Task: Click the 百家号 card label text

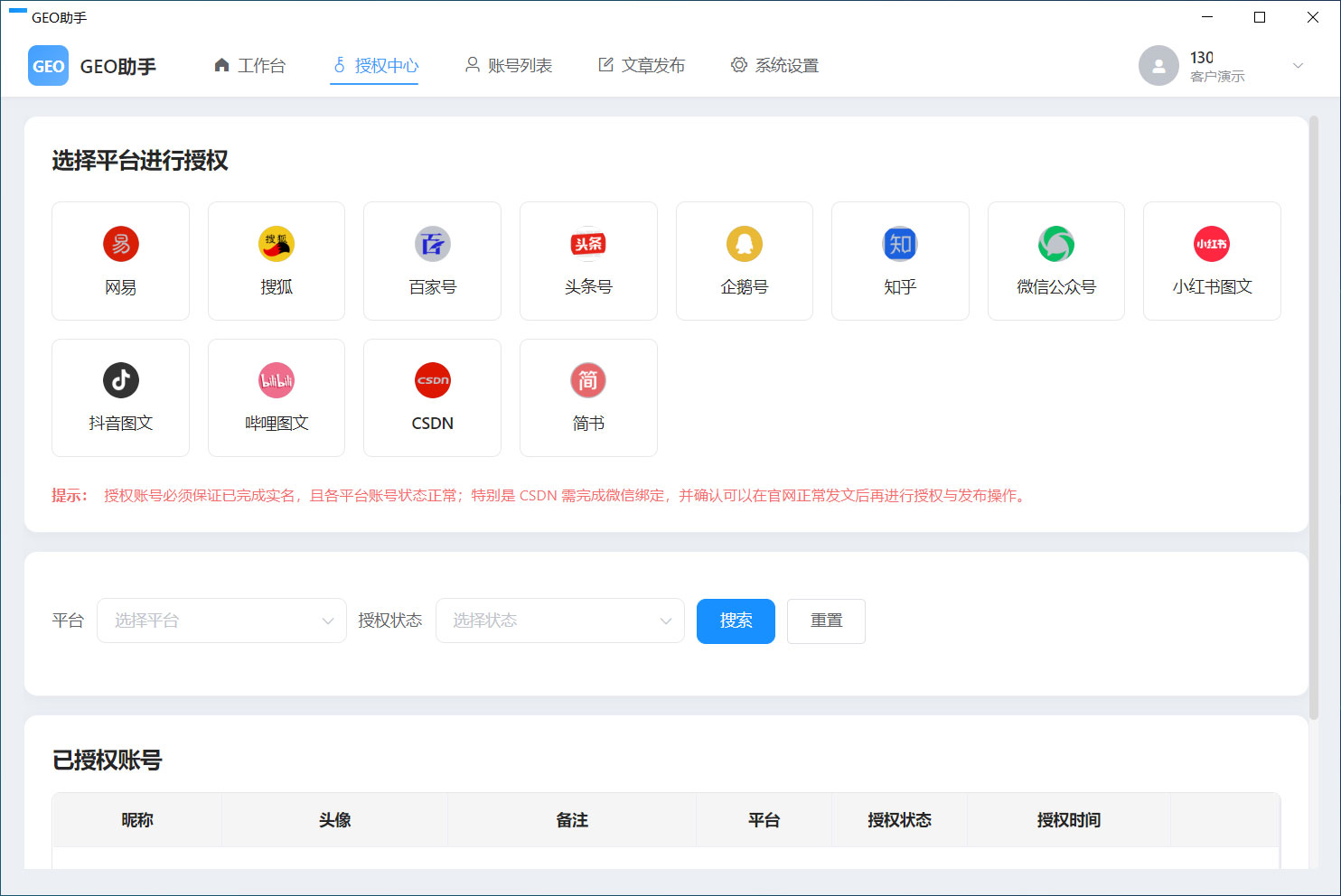Action: pyautogui.click(x=433, y=287)
